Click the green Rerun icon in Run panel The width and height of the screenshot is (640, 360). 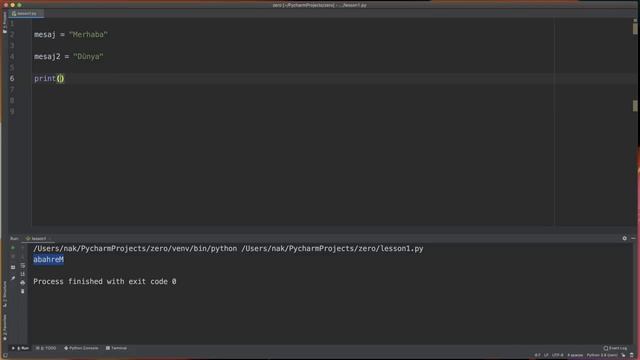(13, 248)
